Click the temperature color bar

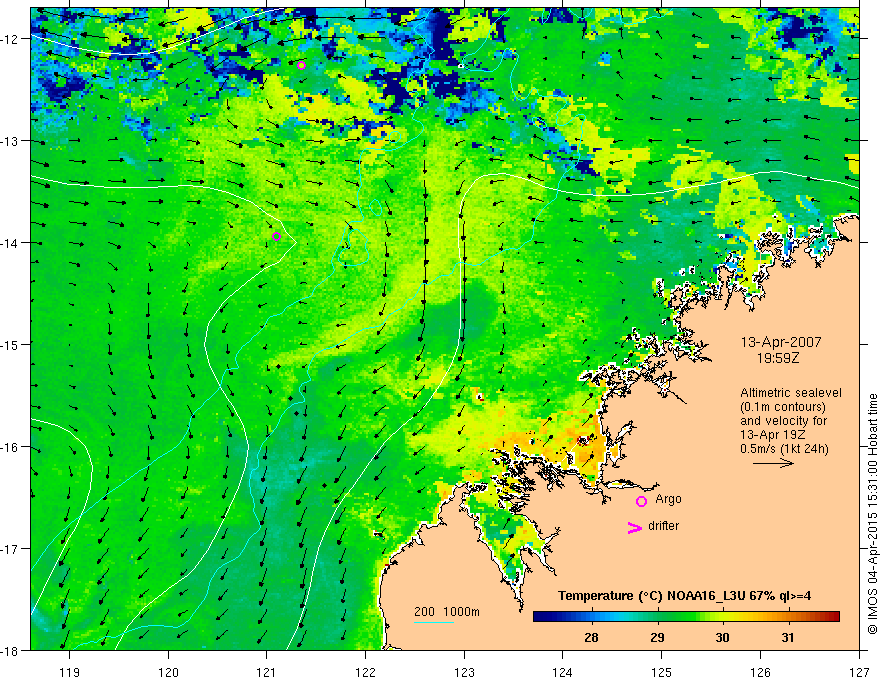click(686, 617)
